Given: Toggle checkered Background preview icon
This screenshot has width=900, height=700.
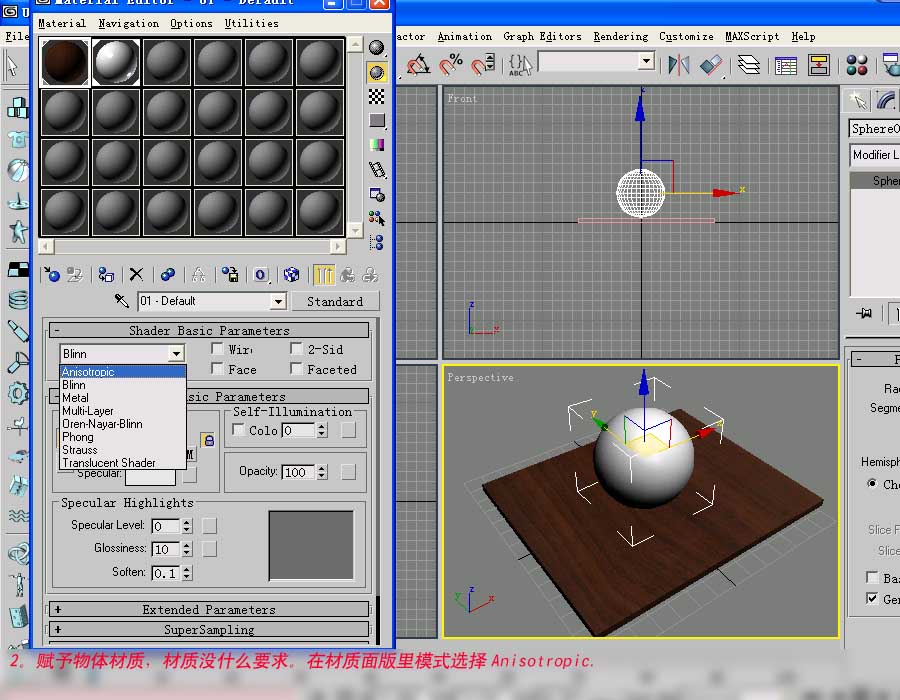Looking at the screenshot, I should tap(377, 96).
